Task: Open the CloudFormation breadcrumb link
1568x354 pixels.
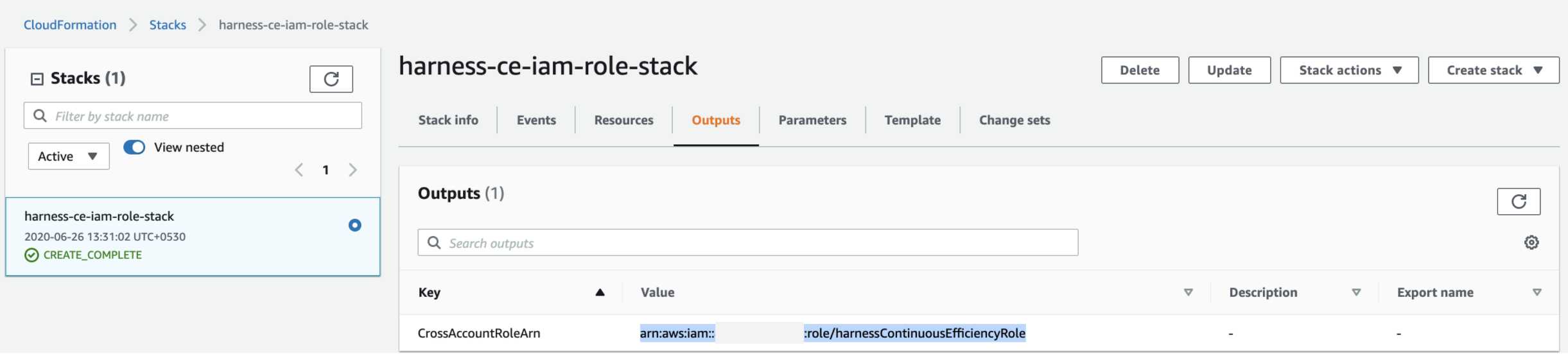Action: pos(70,25)
